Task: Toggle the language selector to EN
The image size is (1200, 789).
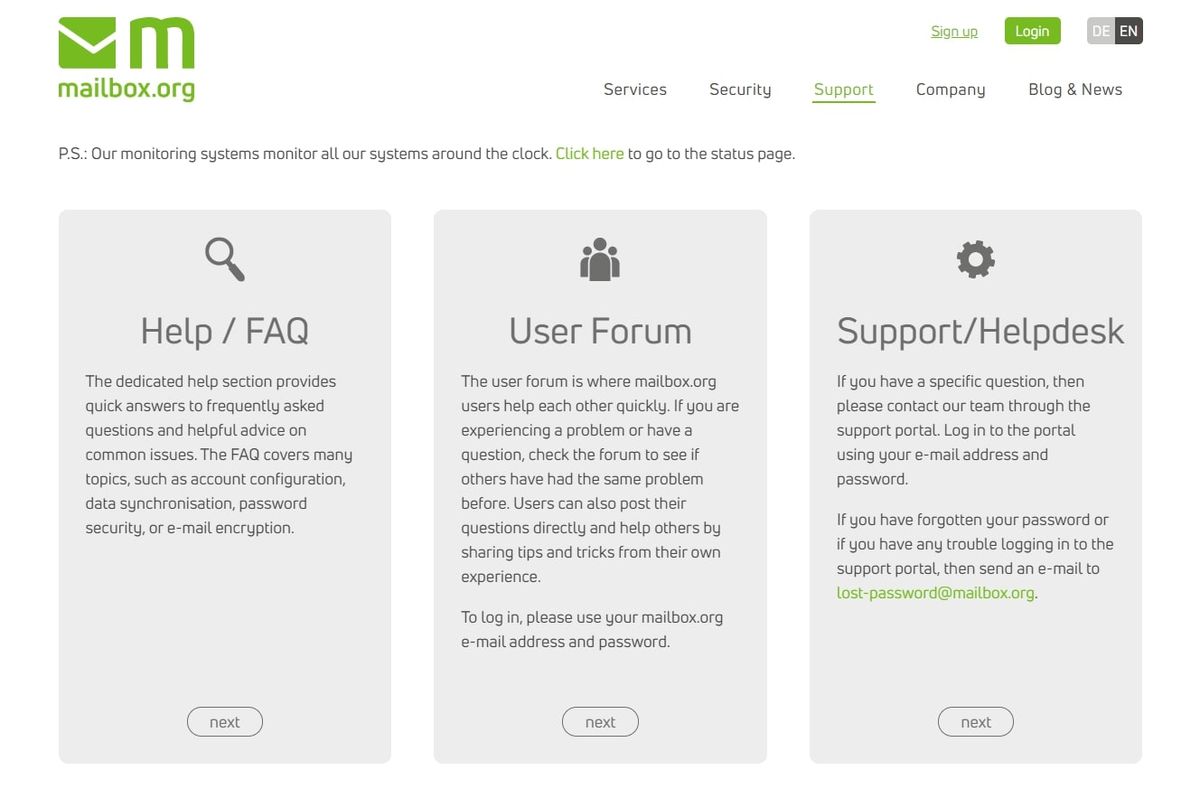Action: coord(1127,31)
